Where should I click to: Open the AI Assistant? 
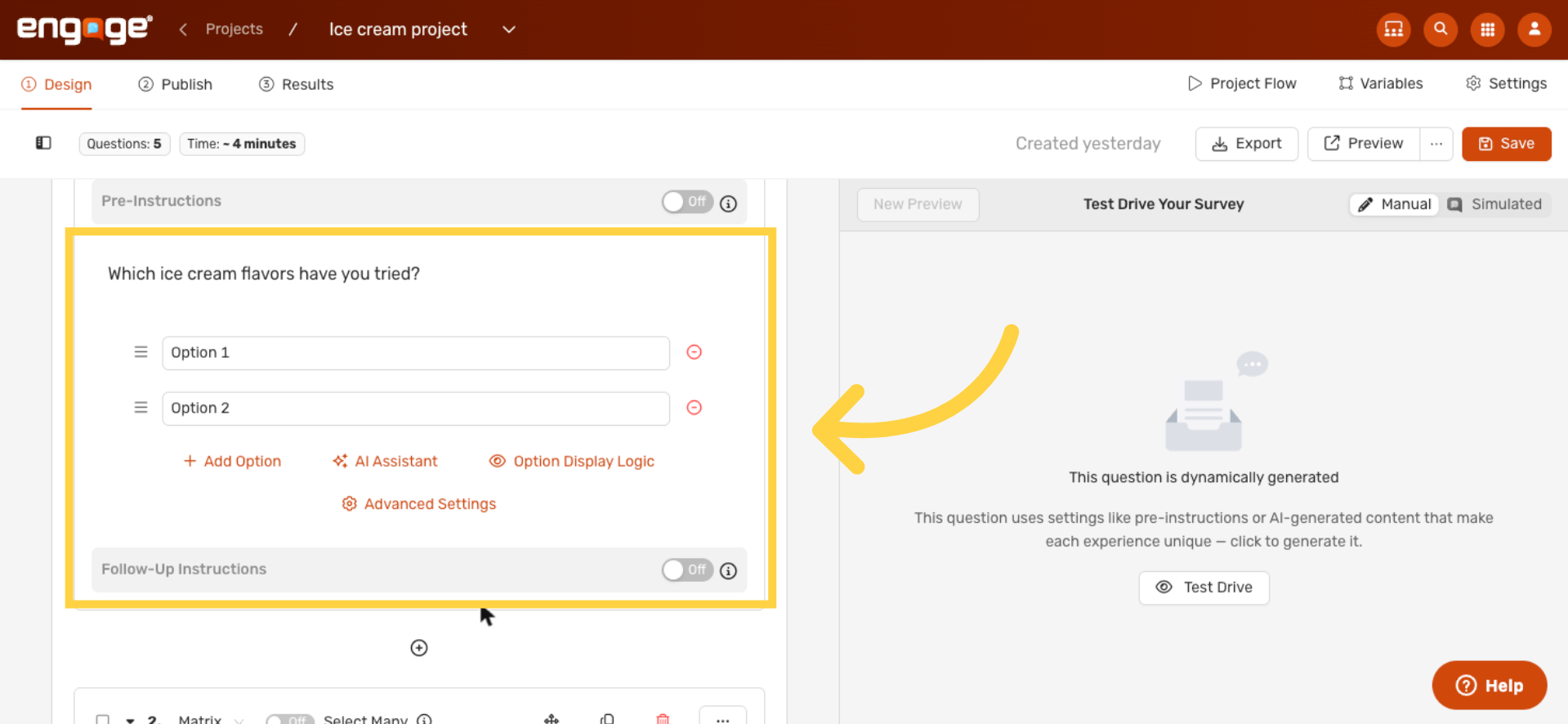coord(385,461)
